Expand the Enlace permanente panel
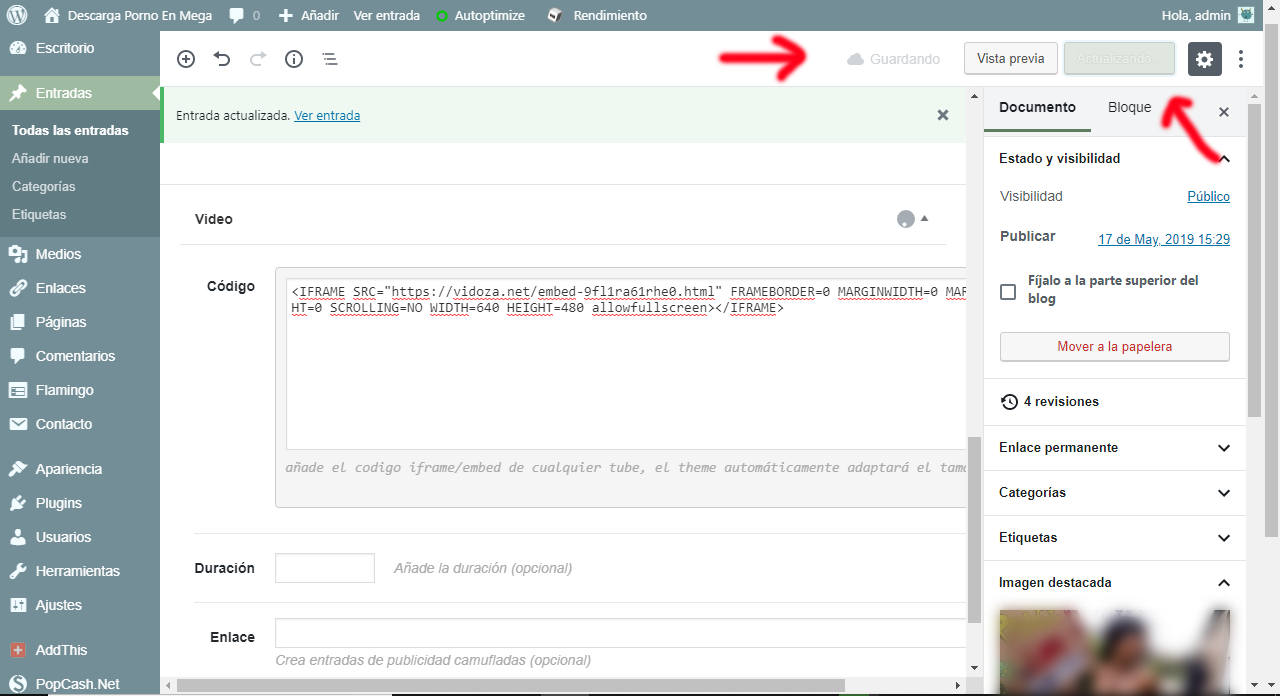 pos(1115,448)
